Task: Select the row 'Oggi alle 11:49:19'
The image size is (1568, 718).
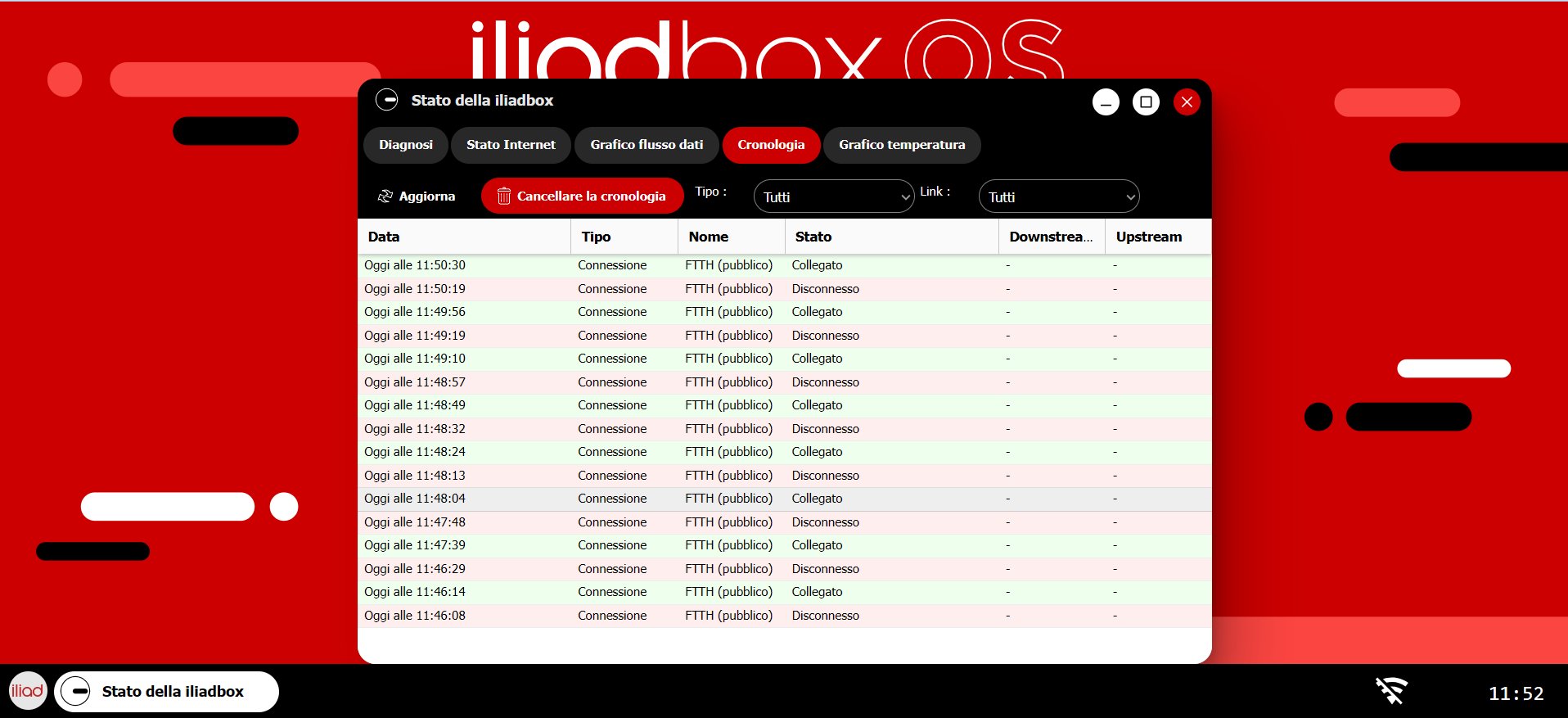Action: point(785,336)
